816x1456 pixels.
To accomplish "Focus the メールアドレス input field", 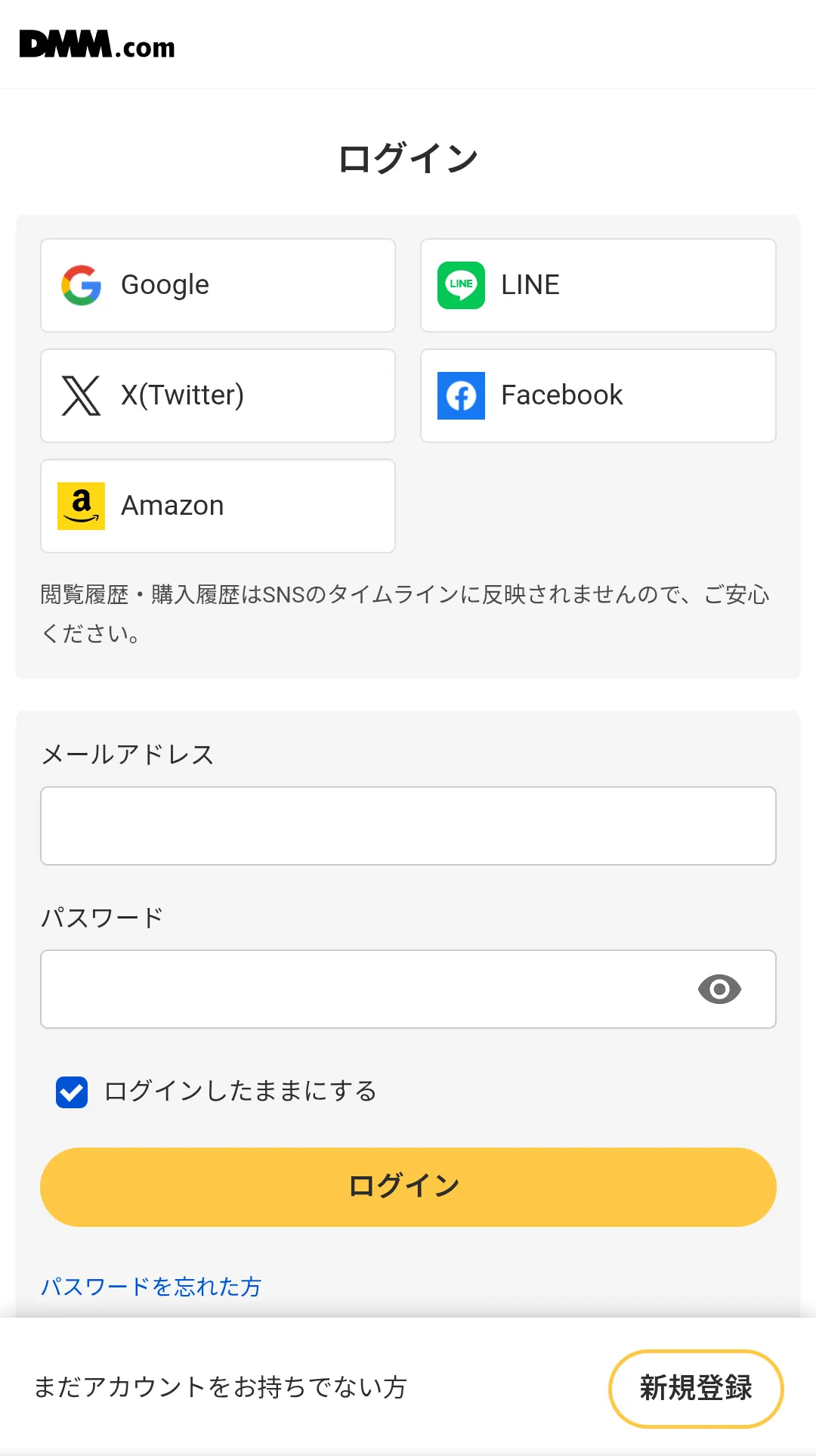I will pyautogui.click(x=408, y=826).
